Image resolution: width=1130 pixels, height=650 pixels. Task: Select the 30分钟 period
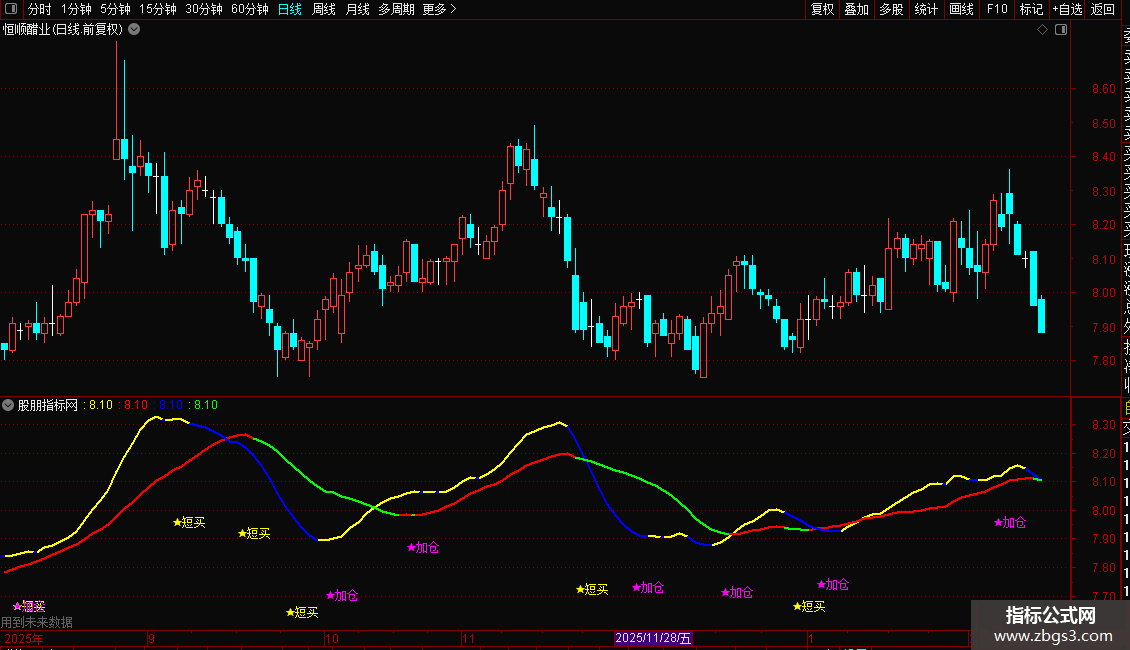[204, 9]
